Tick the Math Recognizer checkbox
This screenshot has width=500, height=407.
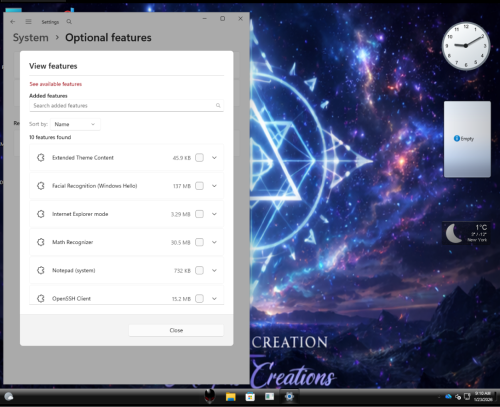[199, 242]
